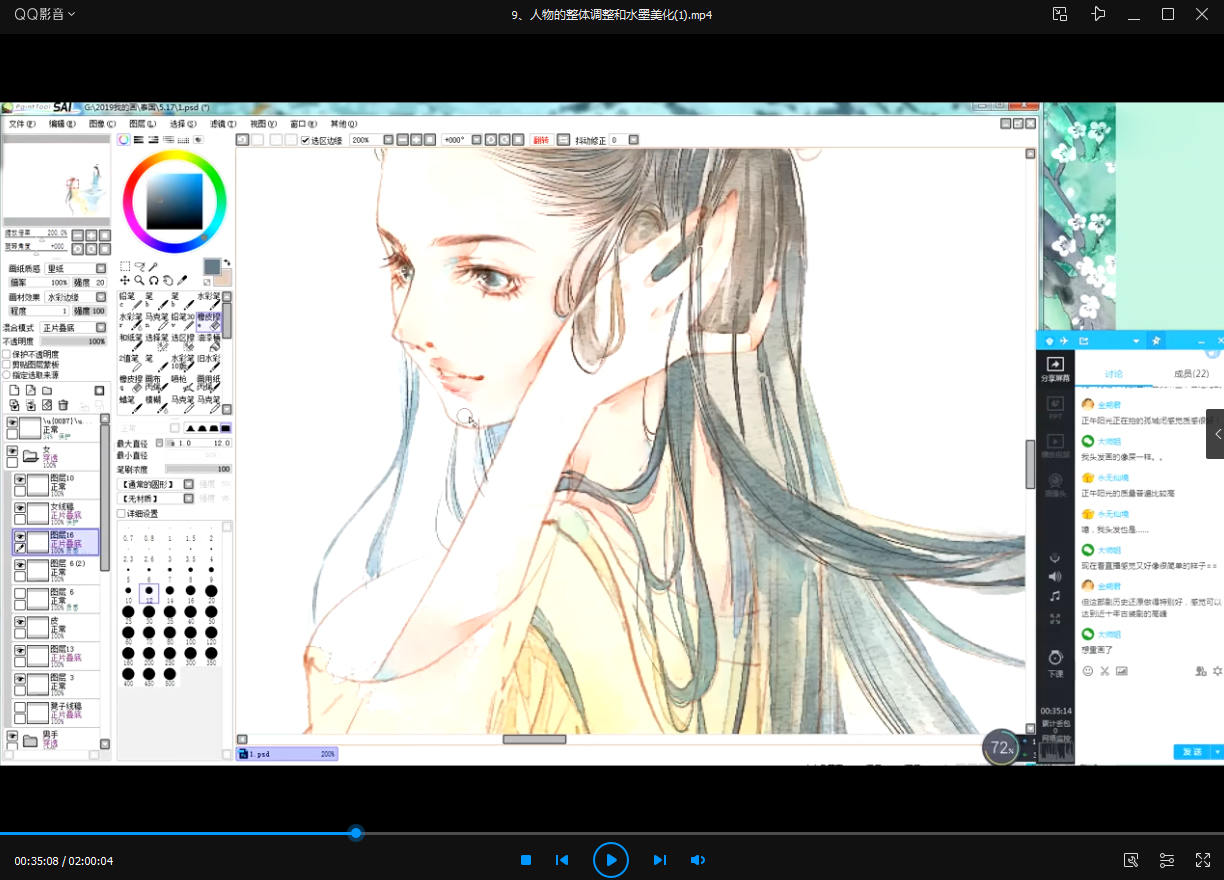Enable the 保护不透明度 checkbox

coord(6,354)
